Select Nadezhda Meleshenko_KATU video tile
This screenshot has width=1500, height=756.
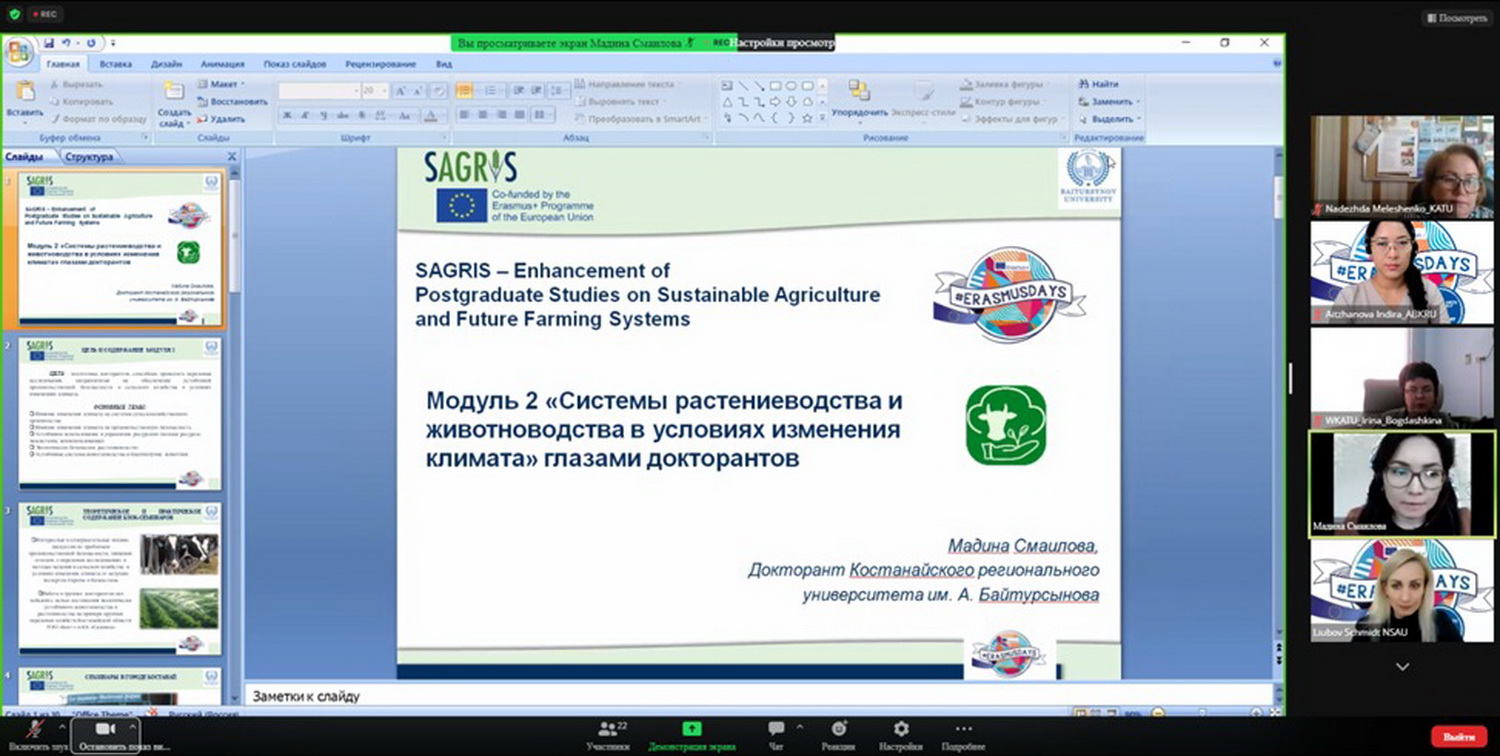pos(1402,167)
